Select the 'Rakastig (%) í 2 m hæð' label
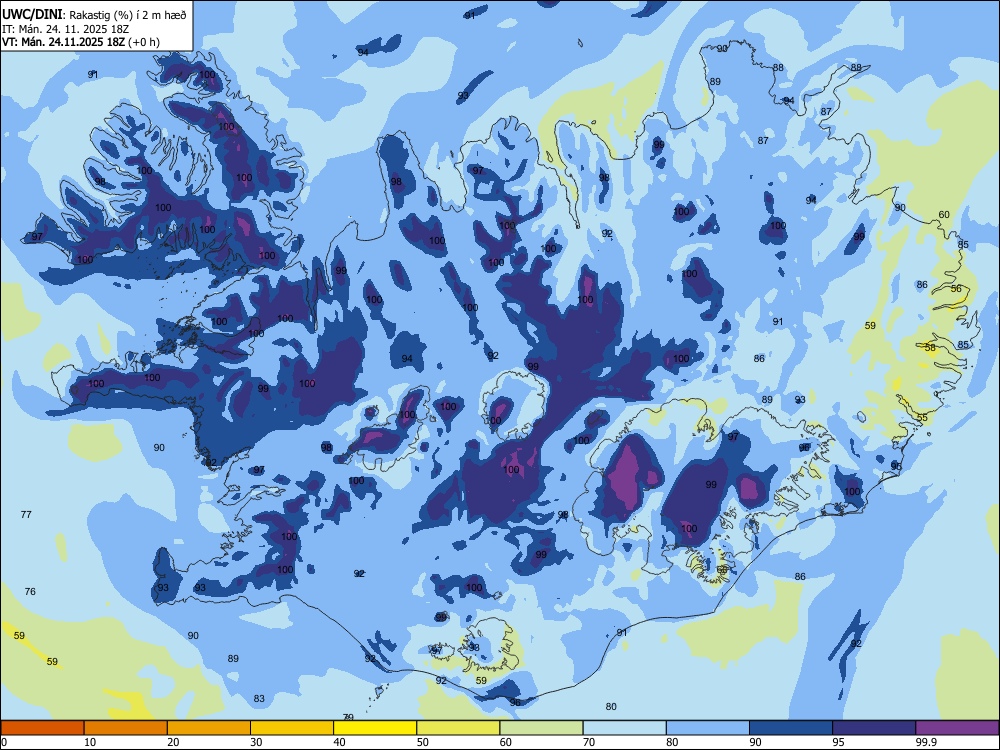 coord(128,15)
